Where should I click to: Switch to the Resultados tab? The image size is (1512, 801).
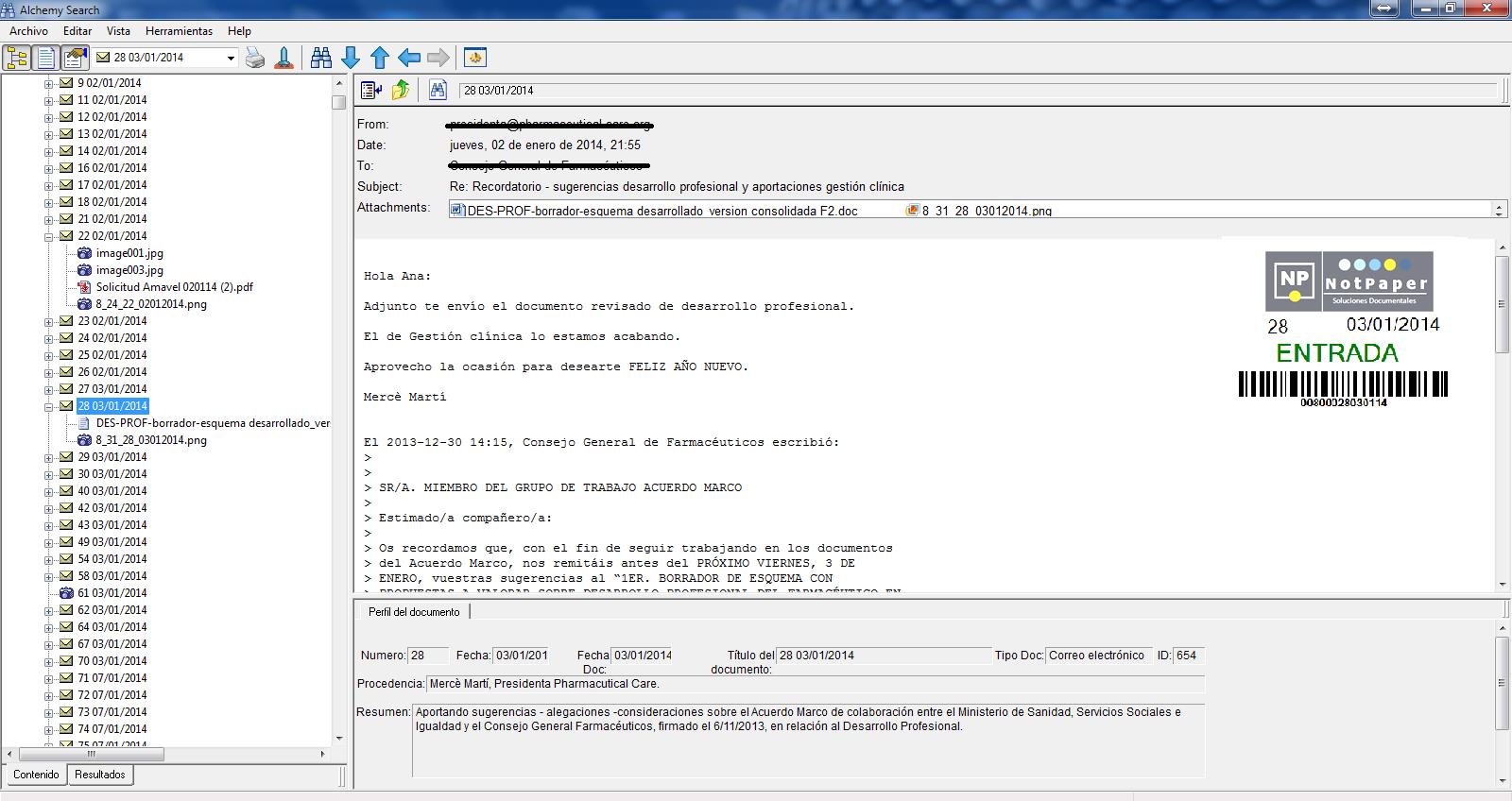(x=100, y=775)
